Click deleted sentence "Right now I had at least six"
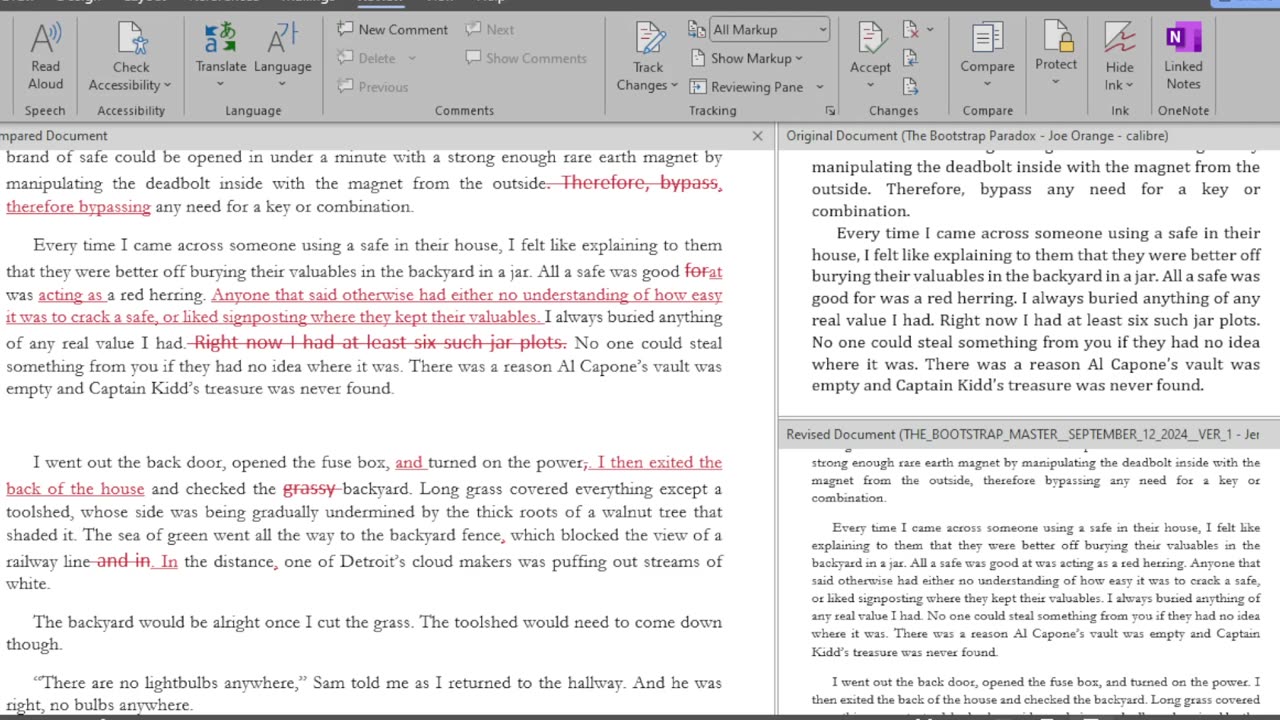This screenshot has height=720, width=1280. point(380,343)
